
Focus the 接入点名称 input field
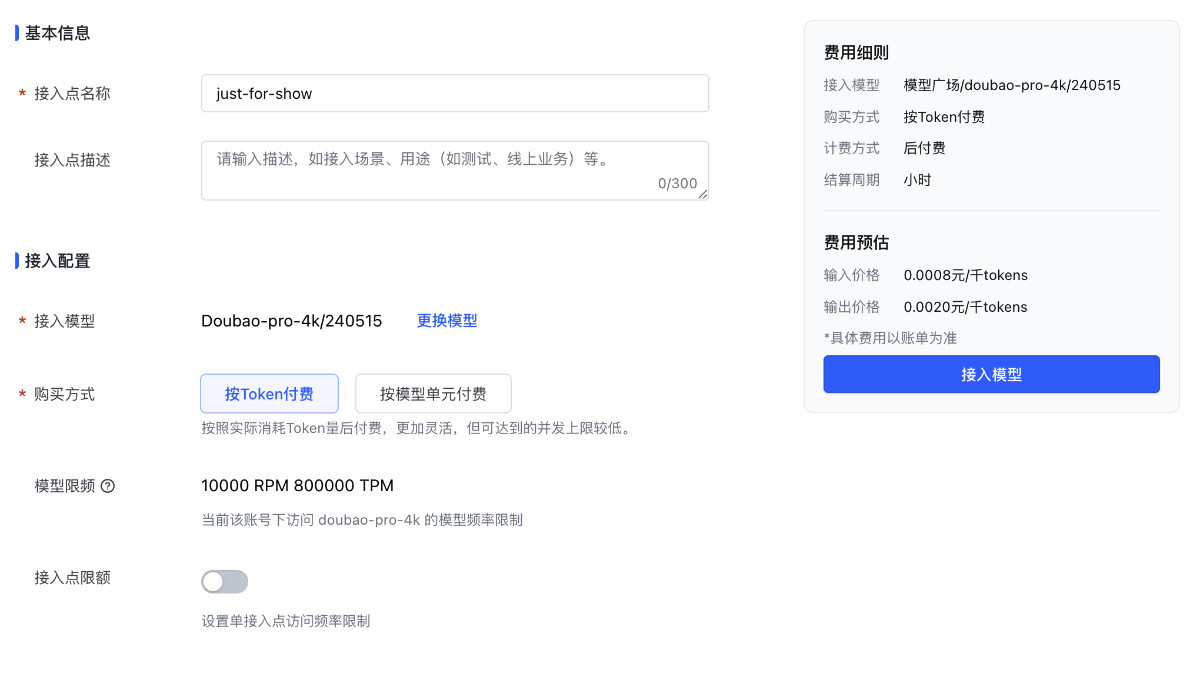pyautogui.click(x=455, y=93)
